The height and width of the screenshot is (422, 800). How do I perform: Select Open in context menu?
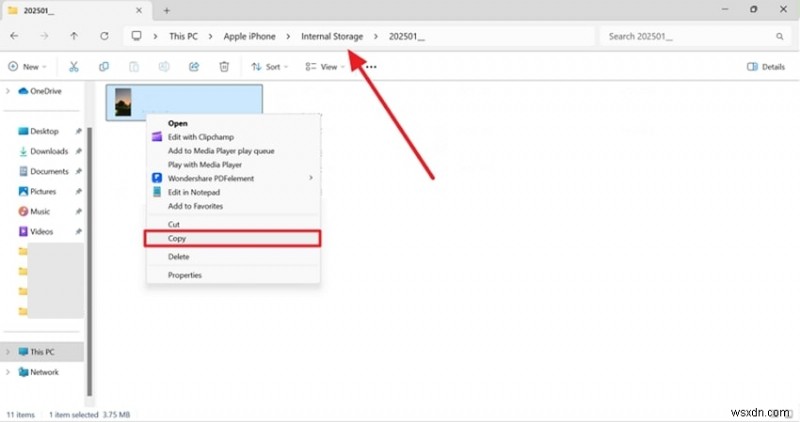234,123
